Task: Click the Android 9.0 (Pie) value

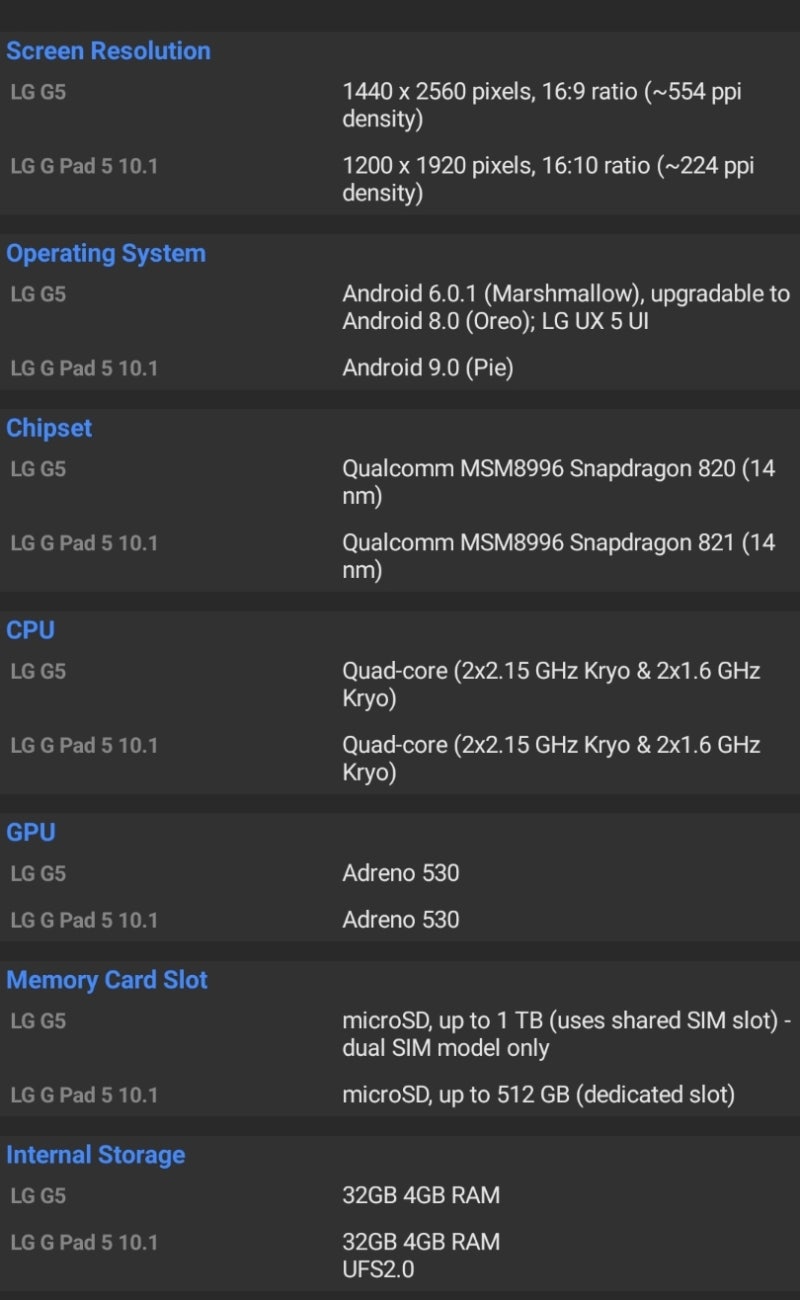Action: point(427,368)
